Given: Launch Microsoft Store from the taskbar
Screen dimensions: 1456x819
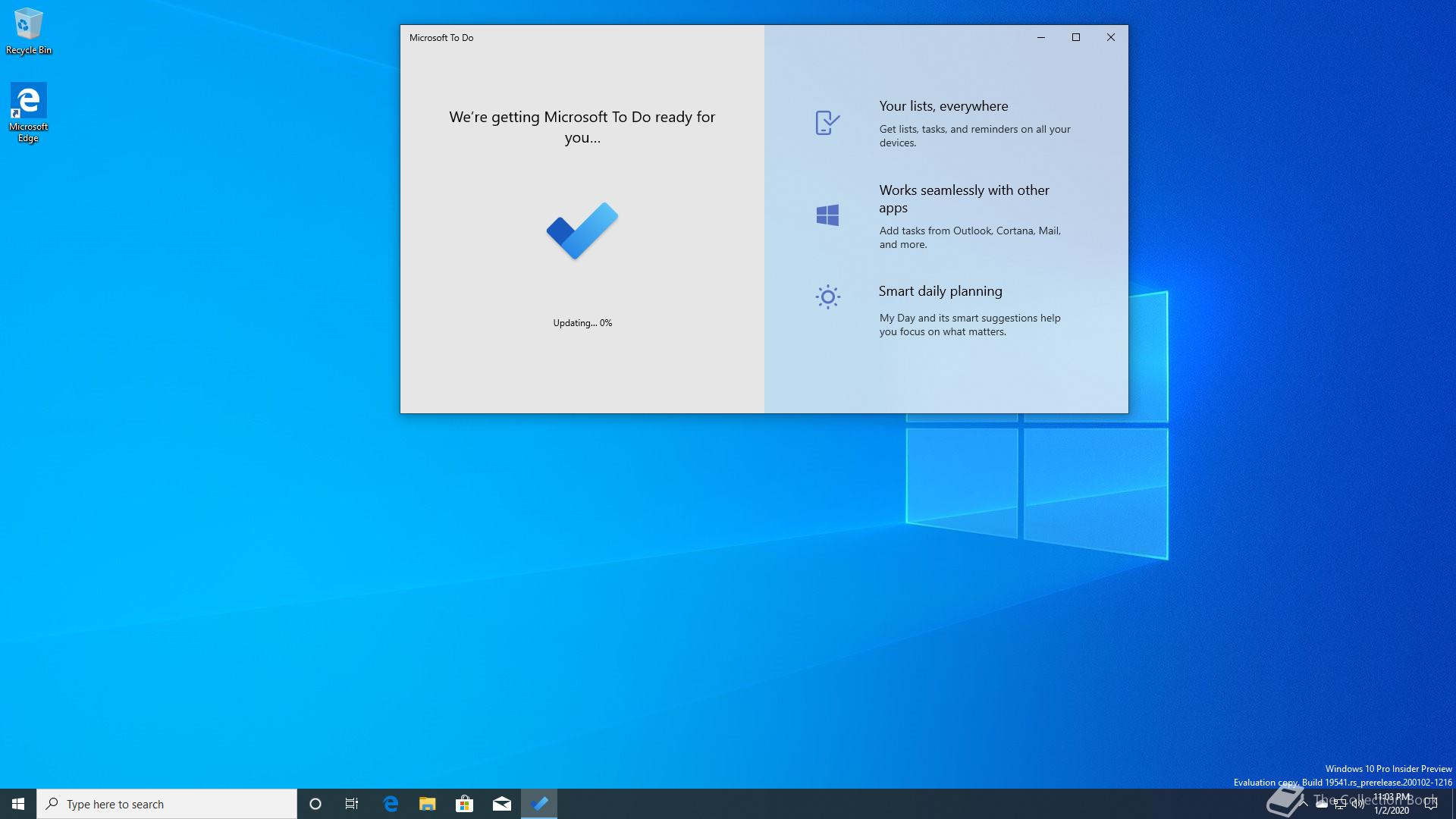Looking at the screenshot, I should click(464, 804).
